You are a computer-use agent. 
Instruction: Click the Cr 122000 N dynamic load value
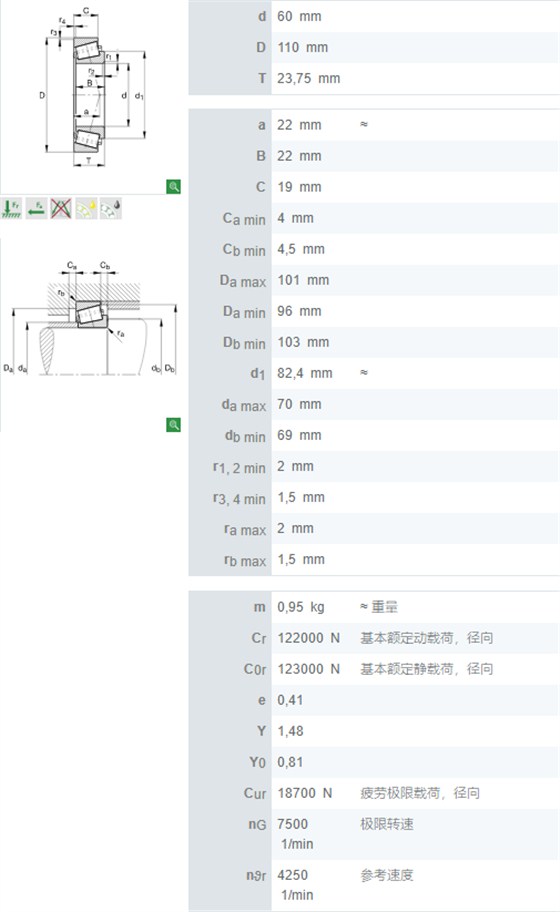(308, 638)
